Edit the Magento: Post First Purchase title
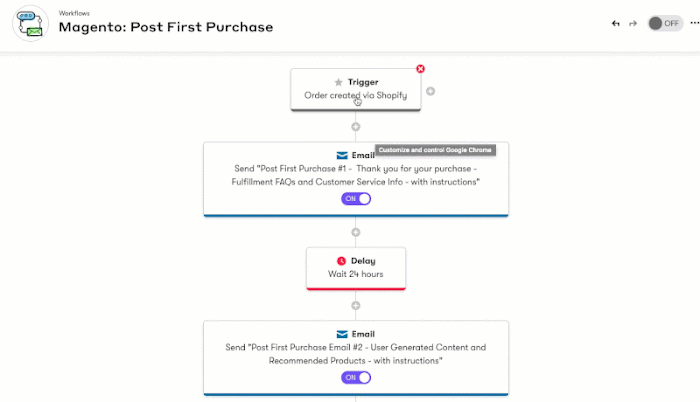 pos(166,27)
